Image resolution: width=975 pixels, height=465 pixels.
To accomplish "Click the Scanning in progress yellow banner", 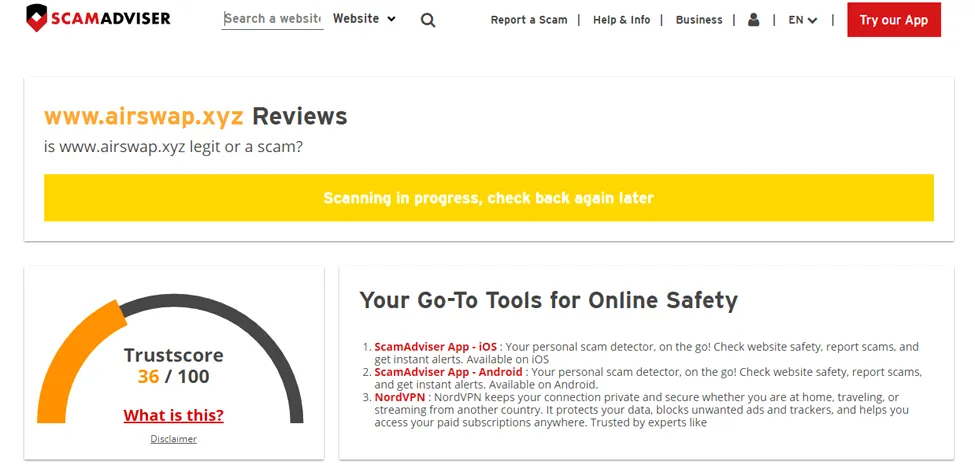I will [x=489, y=198].
